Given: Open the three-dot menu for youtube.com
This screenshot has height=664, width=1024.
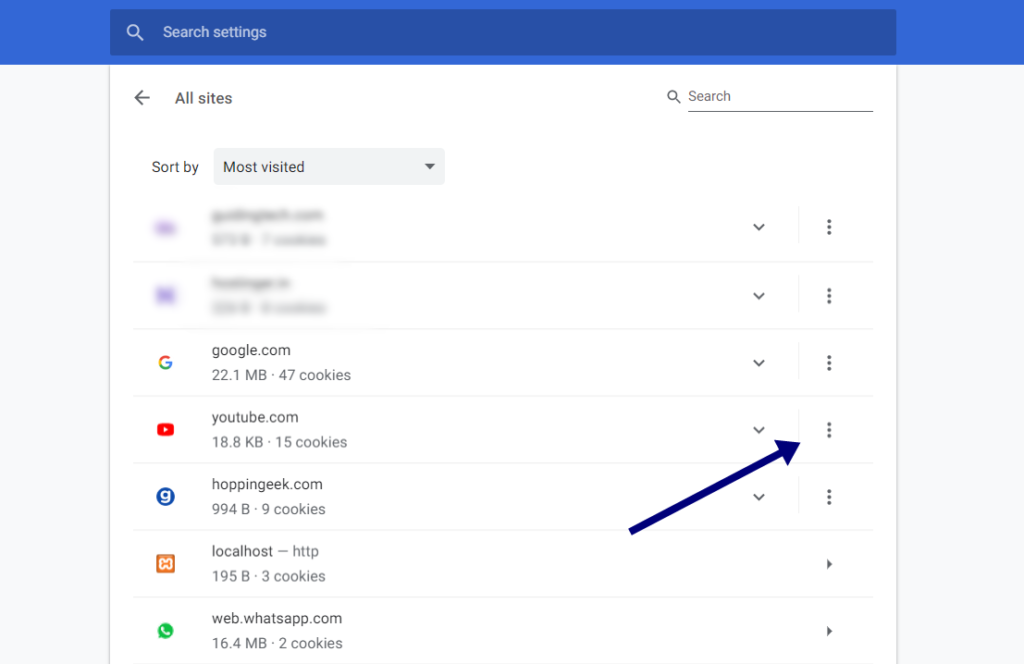Looking at the screenshot, I should pyautogui.click(x=829, y=429).
